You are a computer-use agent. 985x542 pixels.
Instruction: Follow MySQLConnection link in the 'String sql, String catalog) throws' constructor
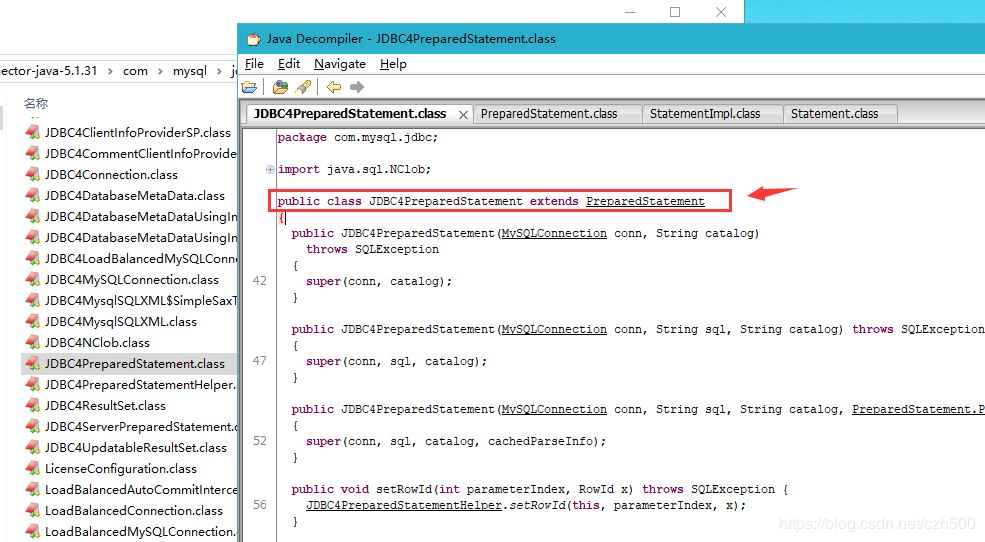click(x=554, y=329)
